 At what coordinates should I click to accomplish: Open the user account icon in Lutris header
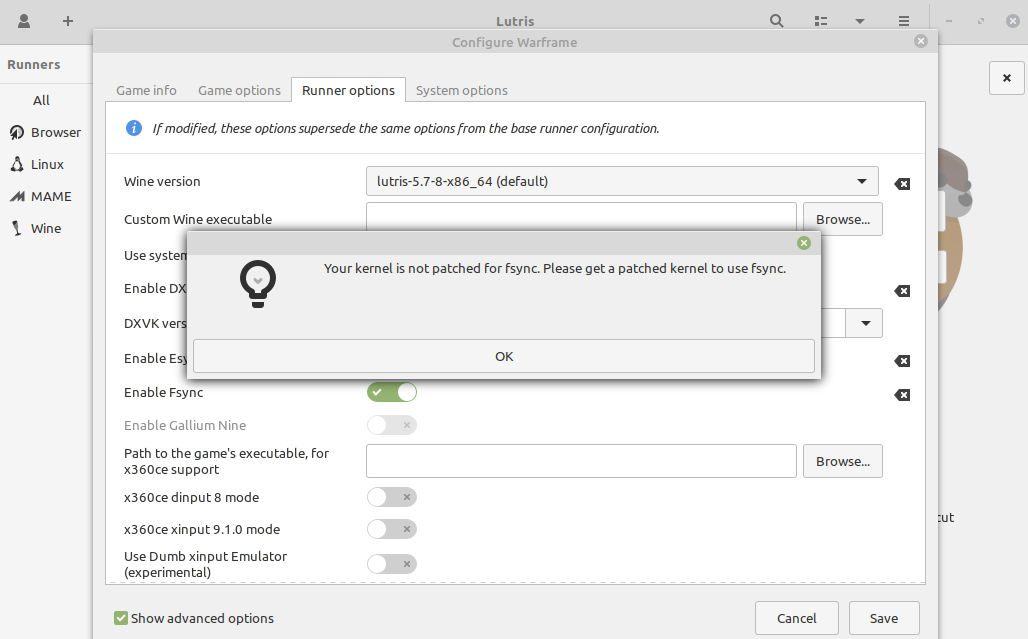pyautogui.click(x=24, y=21)
